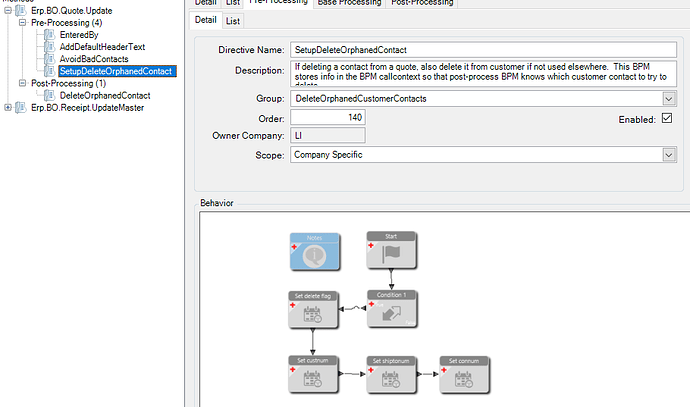Select the Set connum node

[x=464, y=374]
